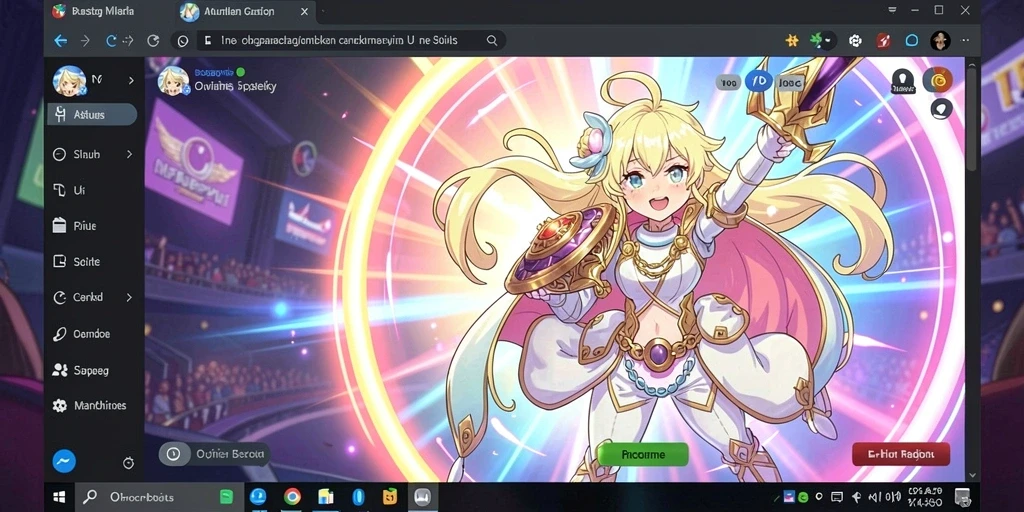Click the Oviahs Spsteky name
Screen dimensions: 1024x512
click(x=235, y=86)
